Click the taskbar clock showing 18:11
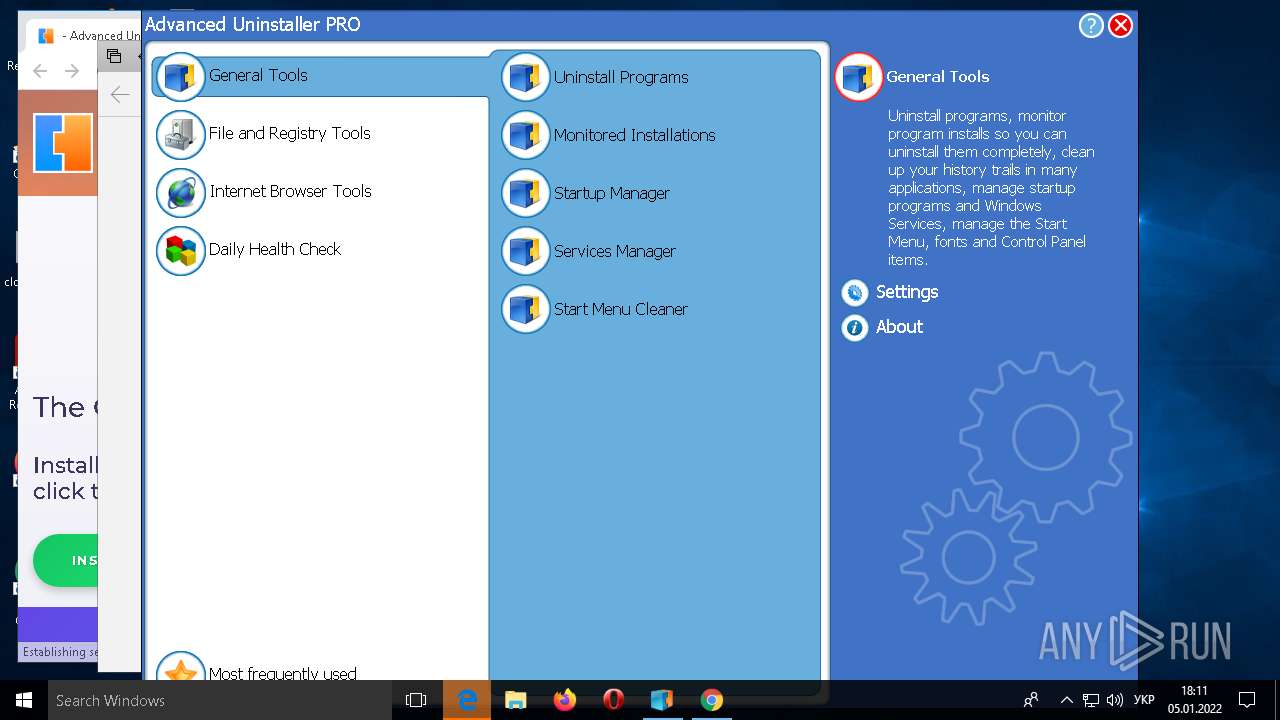This screenshot has width=1280, height=720. [x=1194, y=700]
